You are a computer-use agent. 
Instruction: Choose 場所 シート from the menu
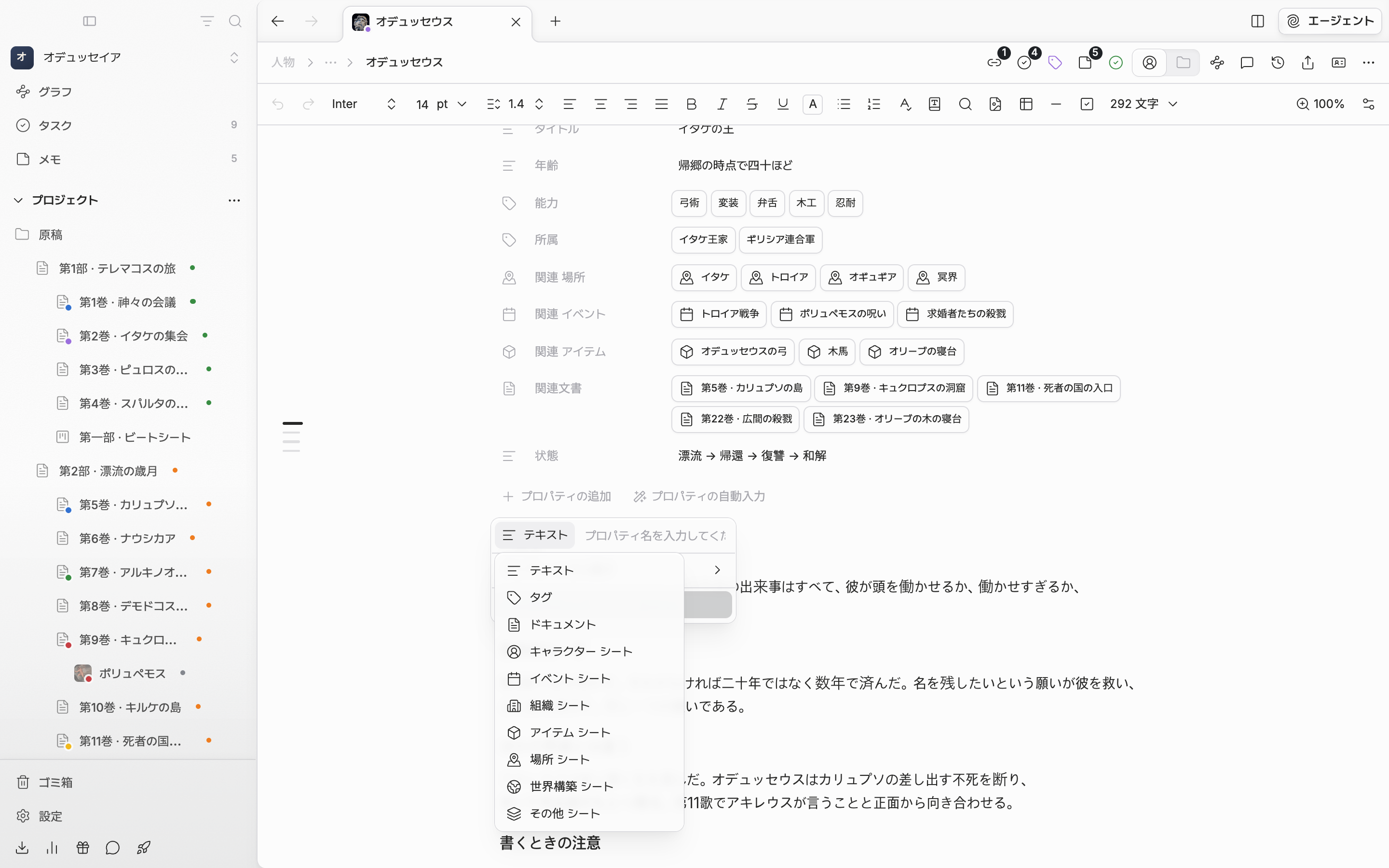click(589, 759)
